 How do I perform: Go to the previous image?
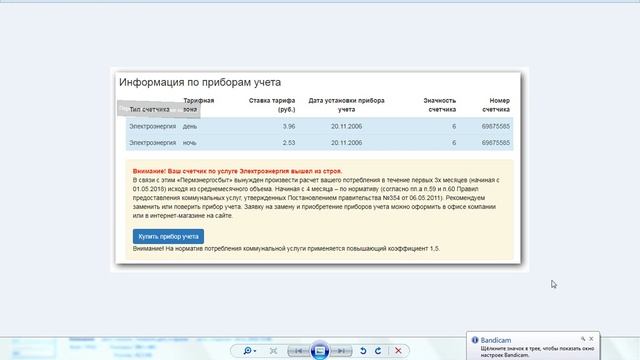point(299,351)
